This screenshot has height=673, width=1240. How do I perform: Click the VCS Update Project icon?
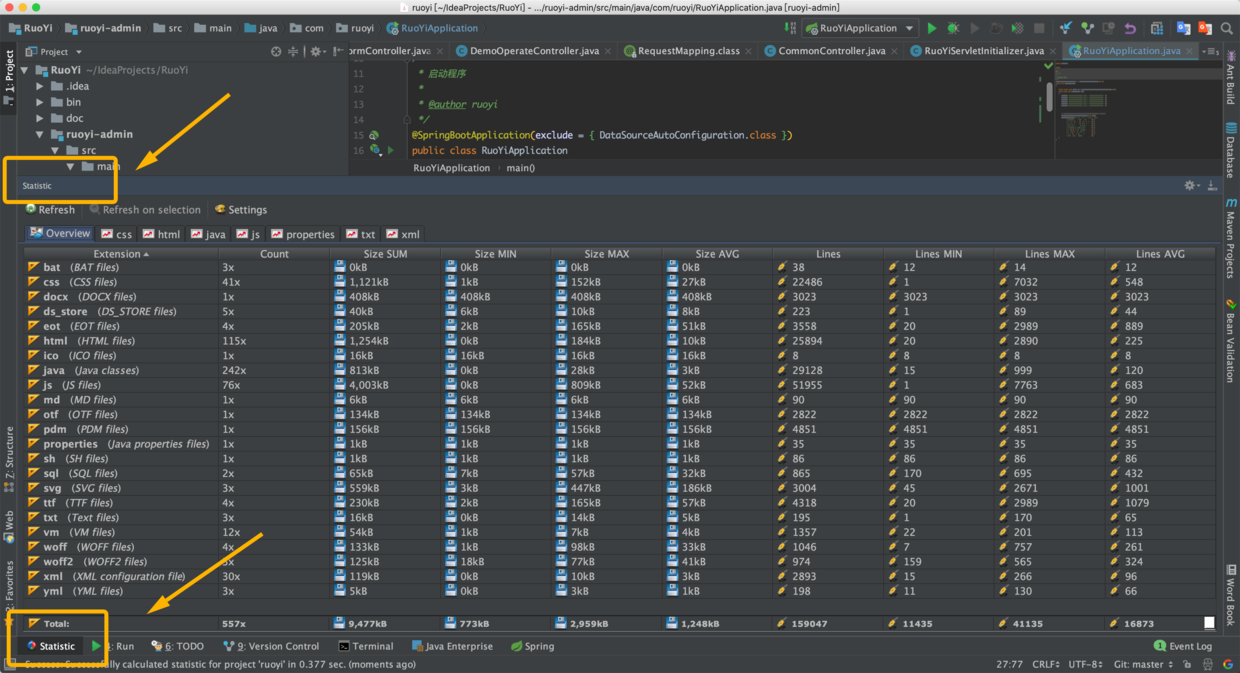(x=1066, y=29)
